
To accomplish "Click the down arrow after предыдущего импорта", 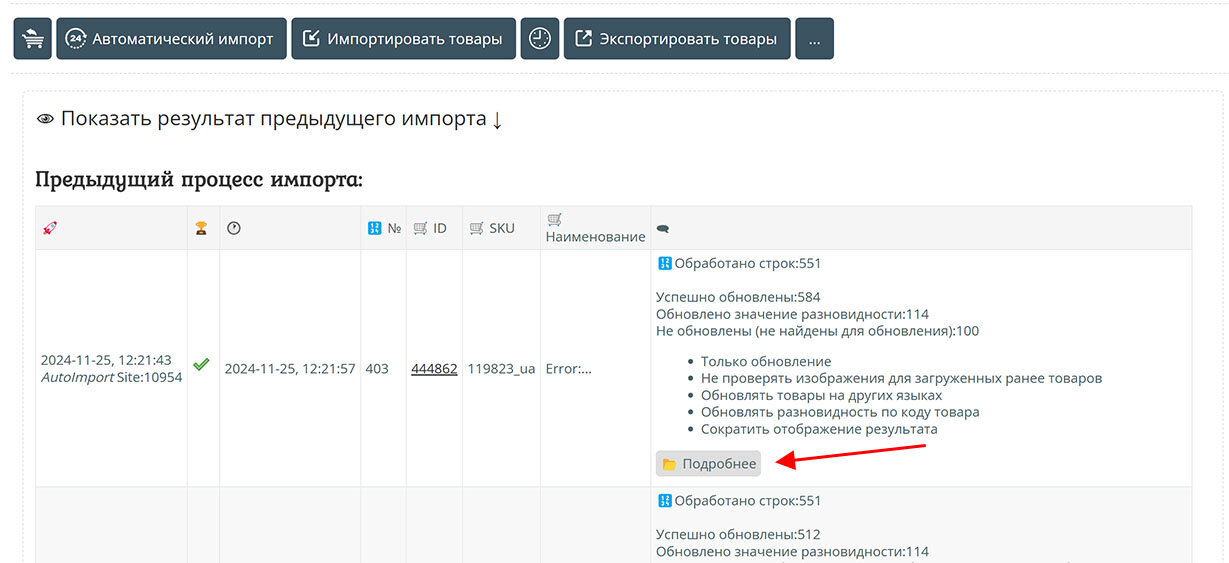I will [497, 120].
